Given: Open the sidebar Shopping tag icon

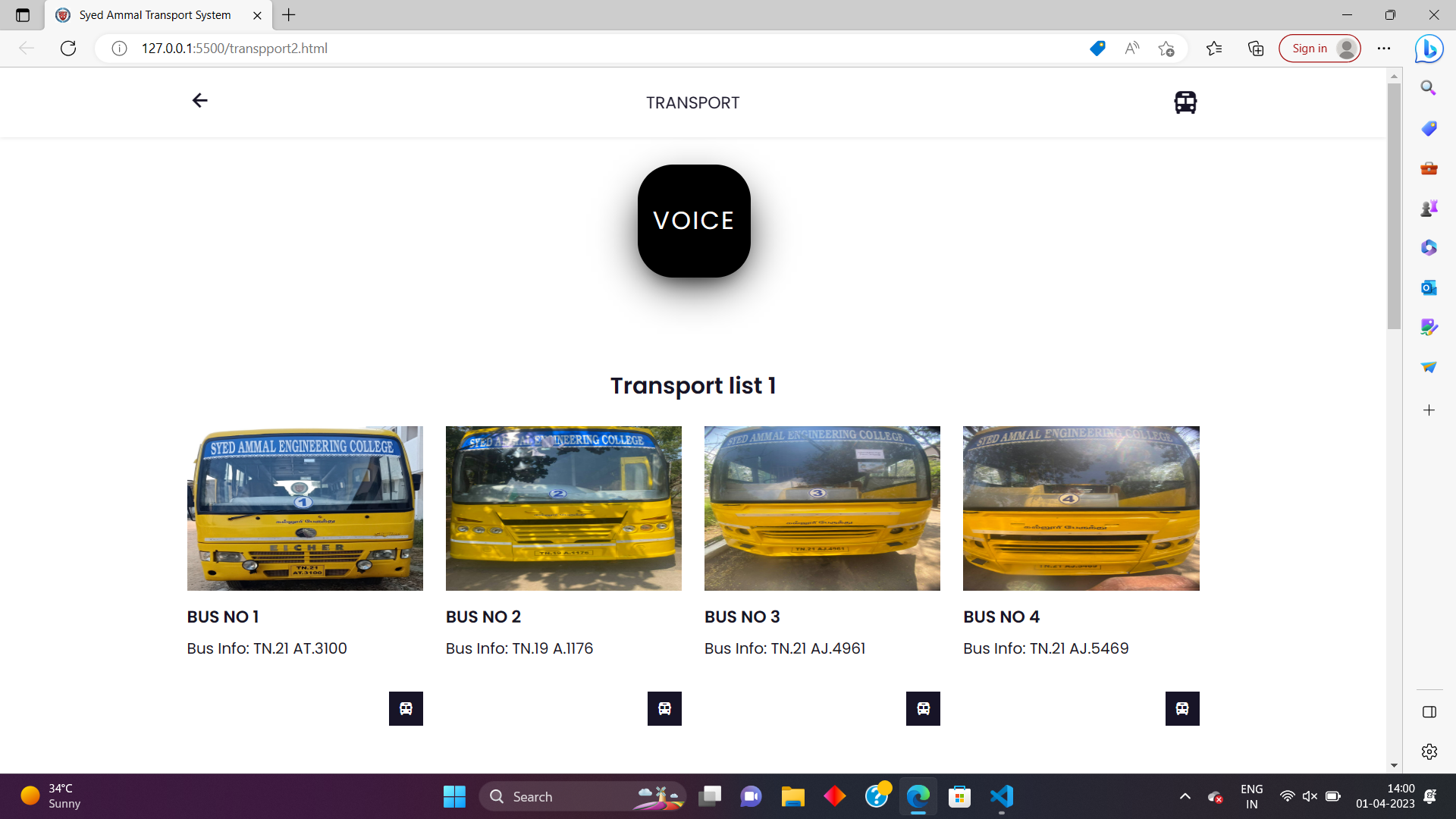Looking at the screenshot, I should pos(1429,128).
